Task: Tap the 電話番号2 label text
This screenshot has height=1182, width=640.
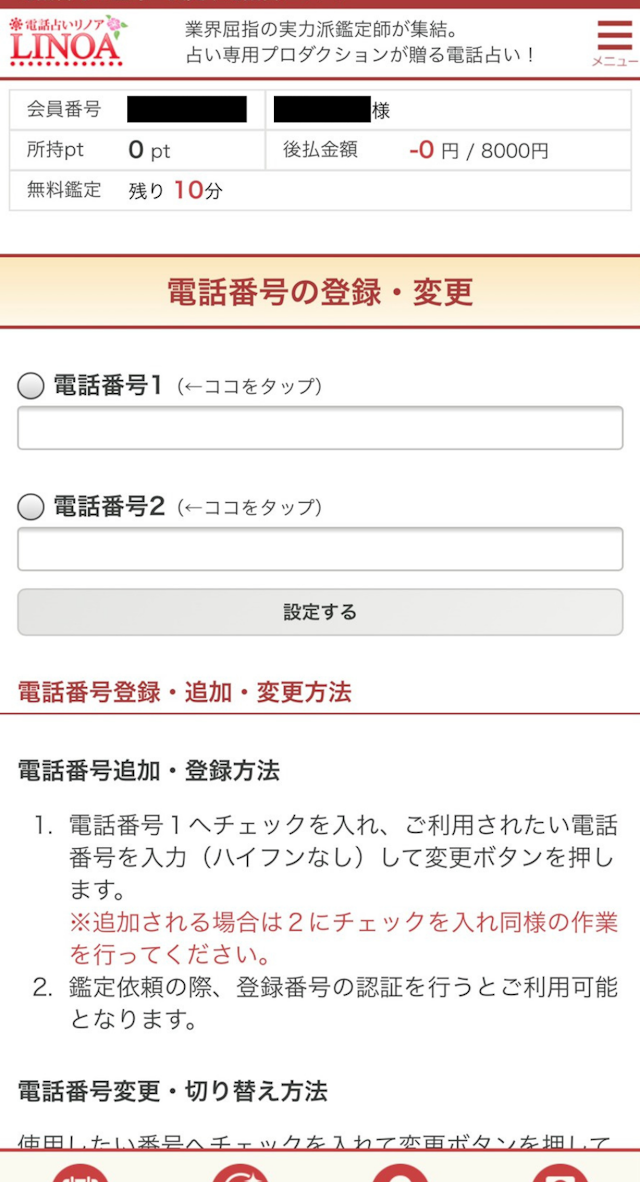Action: (x=107, y=507)
